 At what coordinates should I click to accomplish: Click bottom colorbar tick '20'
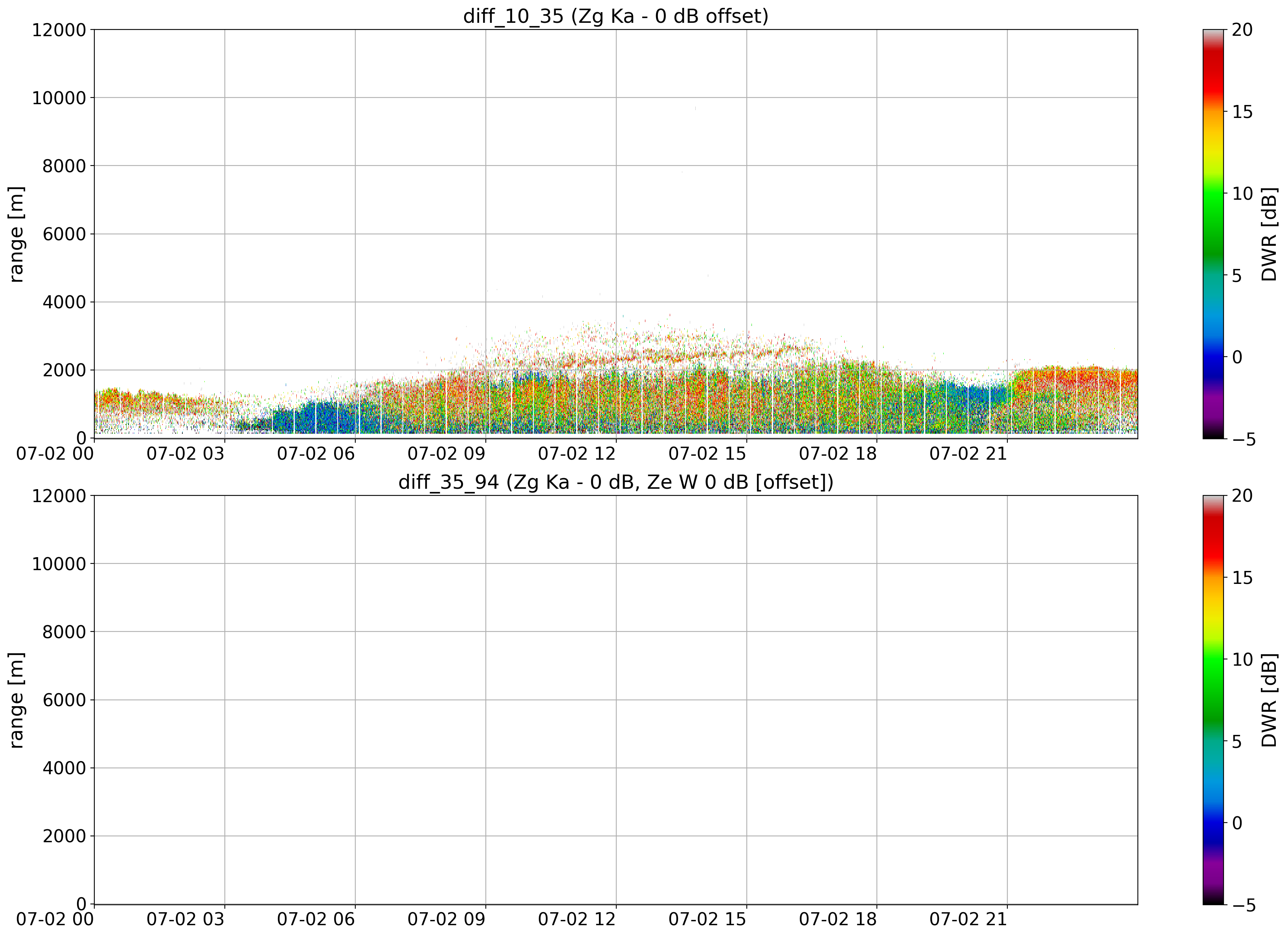tap(1242, 495)
